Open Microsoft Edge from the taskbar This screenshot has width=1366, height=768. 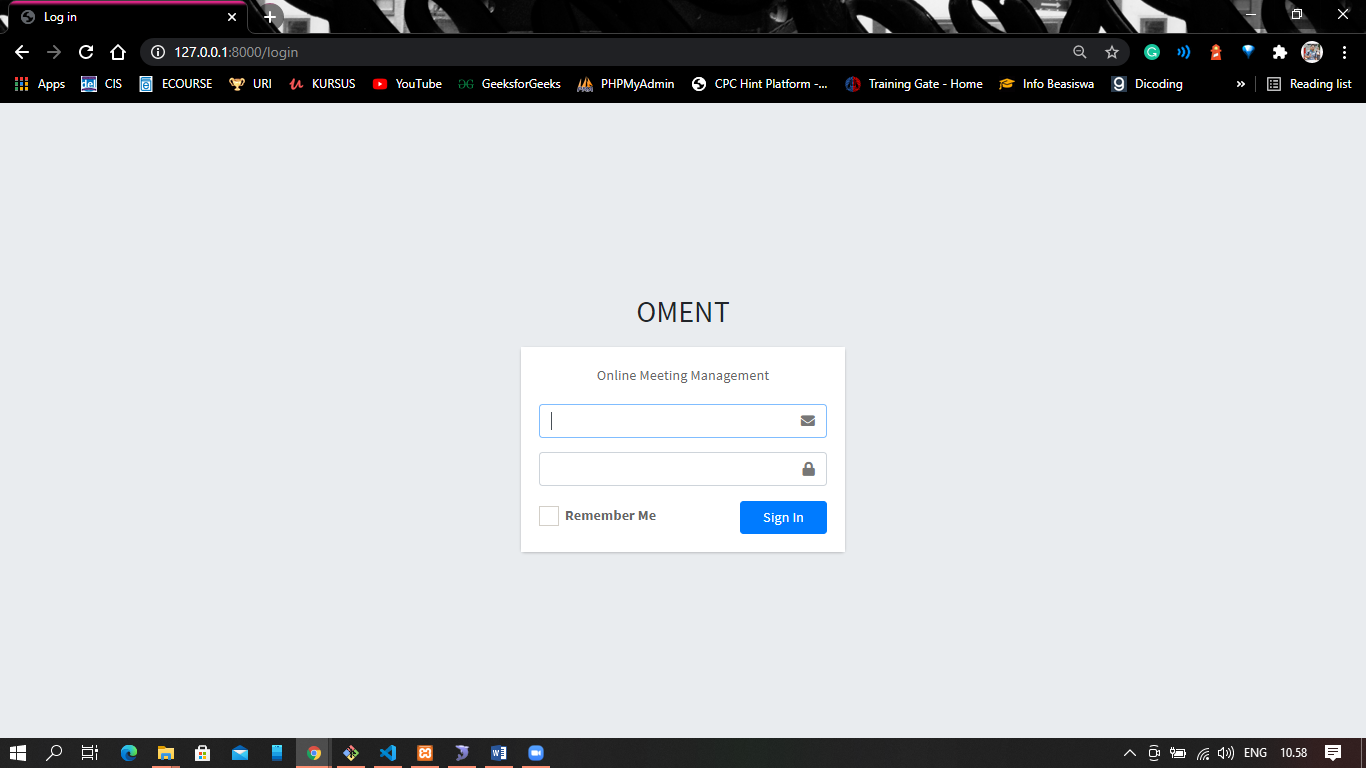[x=128, y=753]
